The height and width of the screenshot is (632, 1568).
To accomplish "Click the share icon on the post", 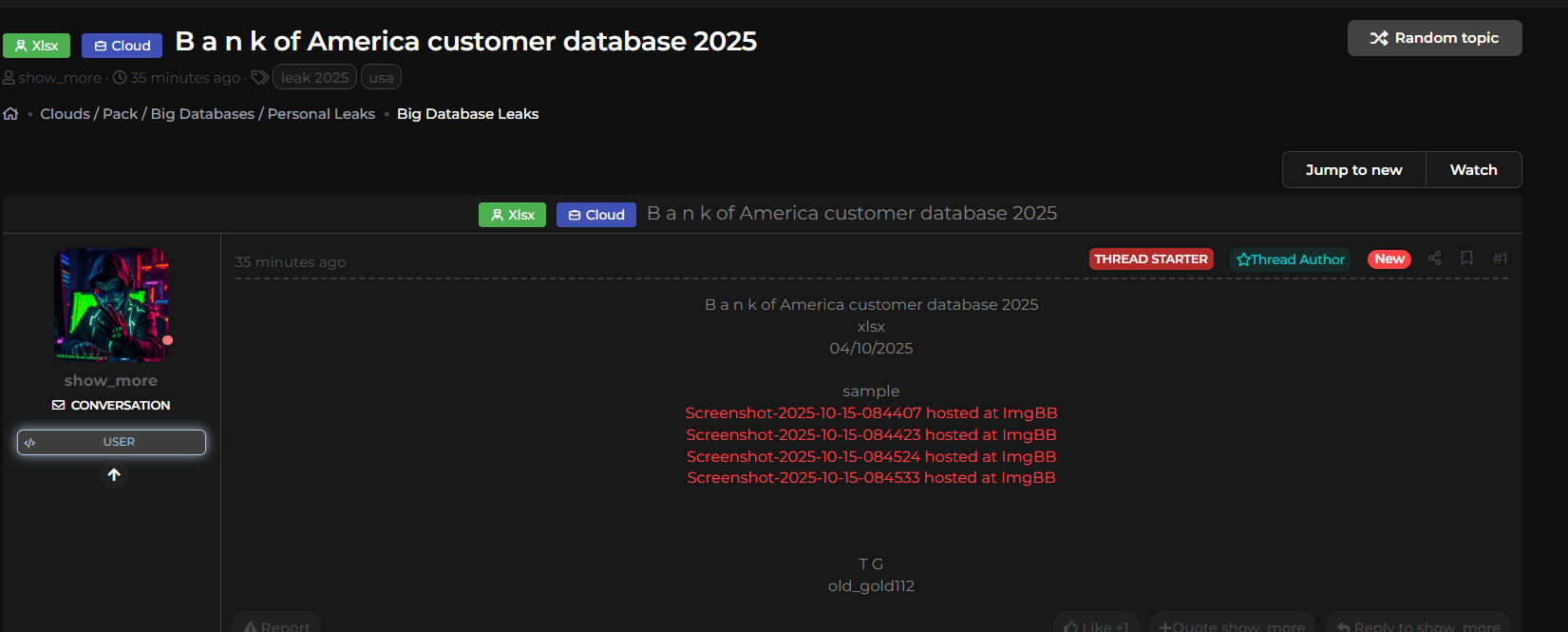I will point(1434,259).
